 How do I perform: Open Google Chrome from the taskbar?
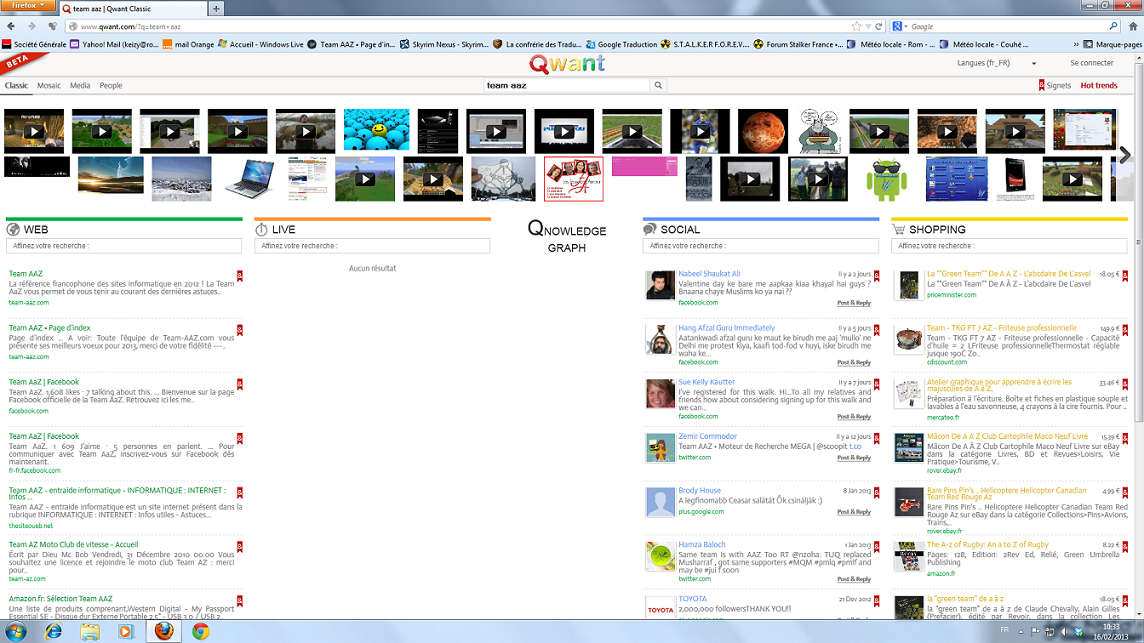pos(200,632)
